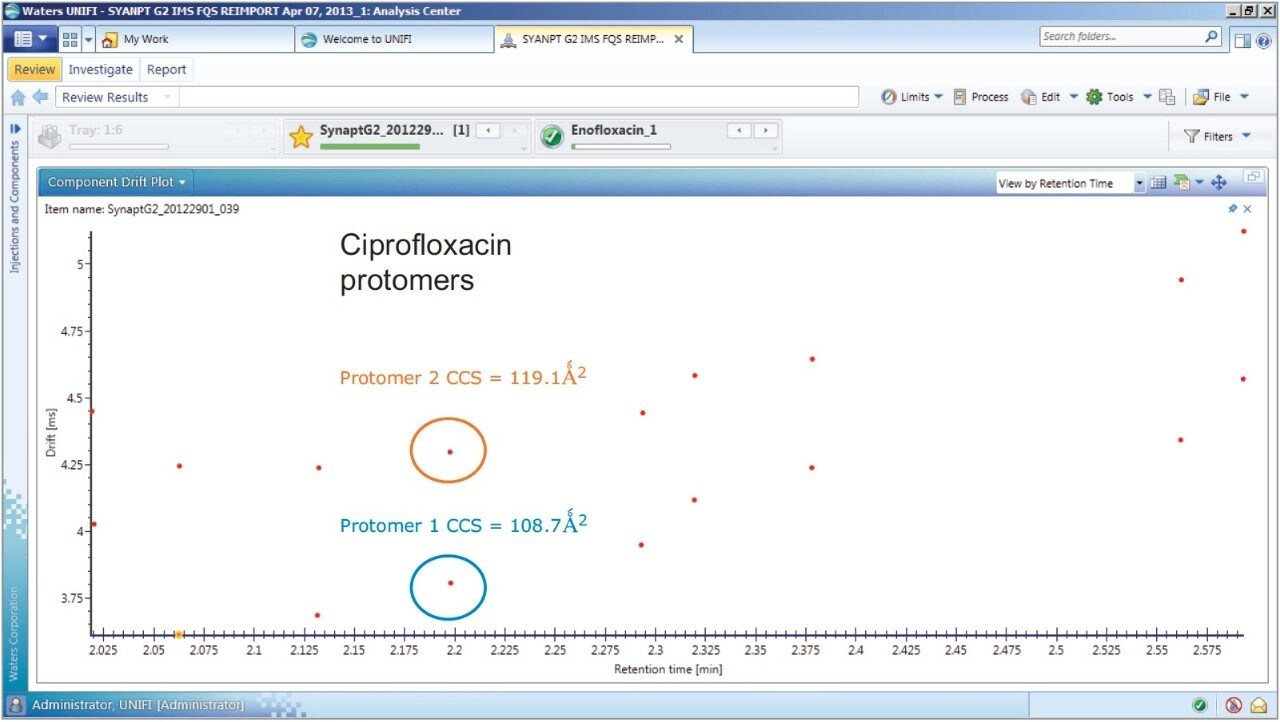Select next injection arrow for SynaptG2_201229

click(516, 131)
